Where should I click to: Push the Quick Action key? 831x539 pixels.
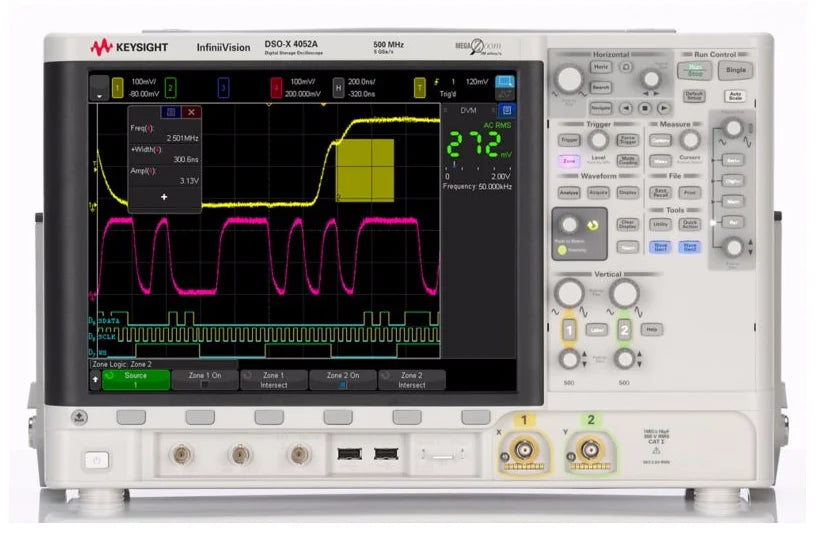[x=689, y=225]
